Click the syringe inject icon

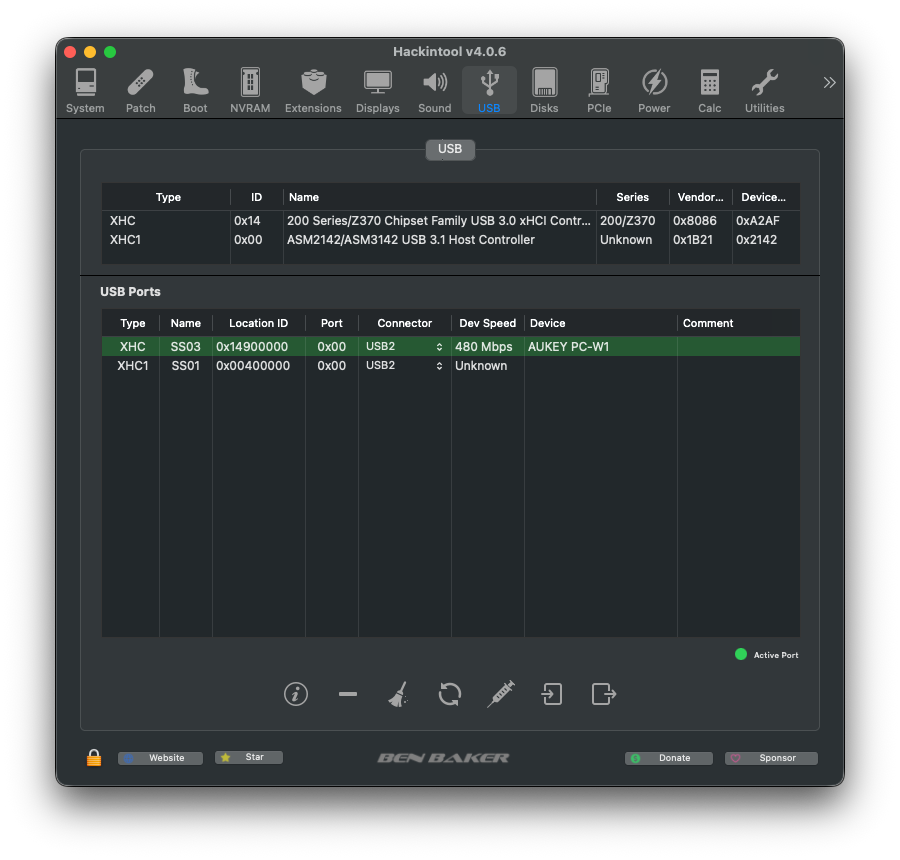tap(501, 694)
